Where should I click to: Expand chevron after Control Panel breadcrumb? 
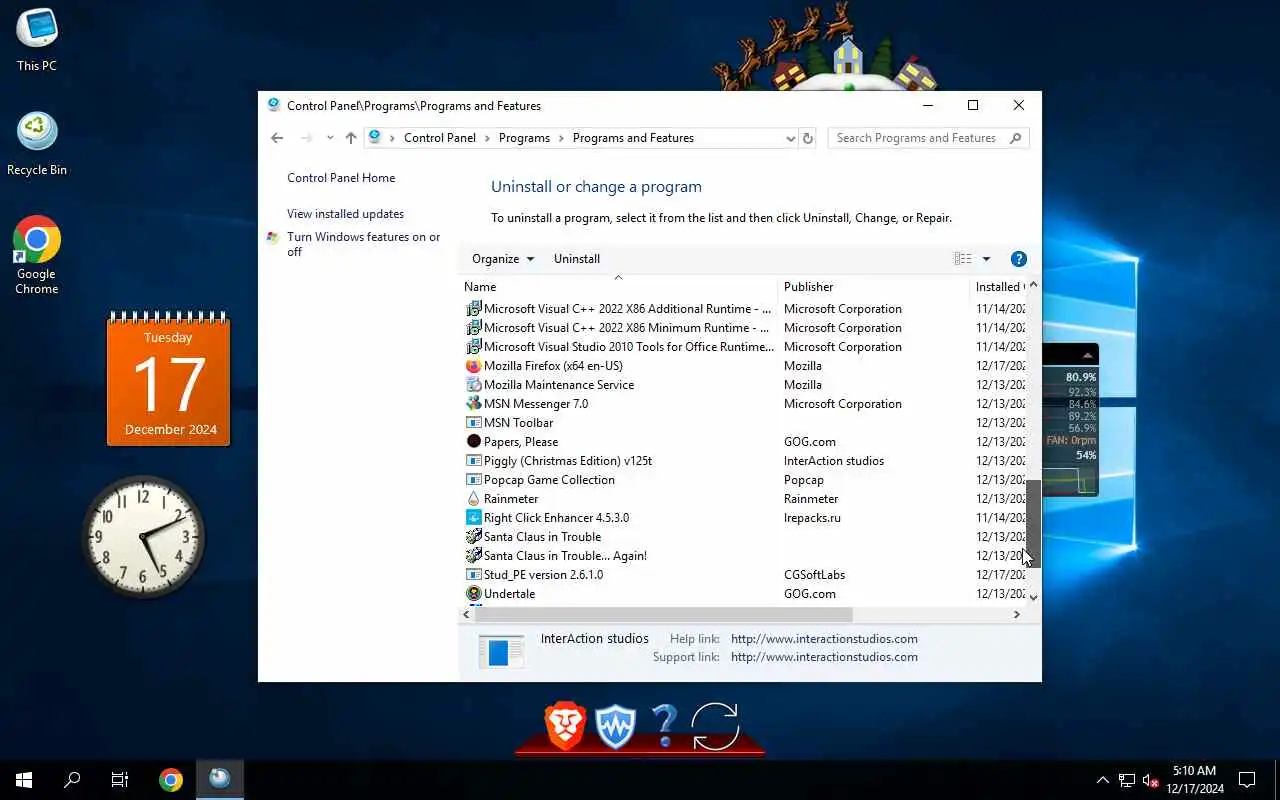coord(487,138)
